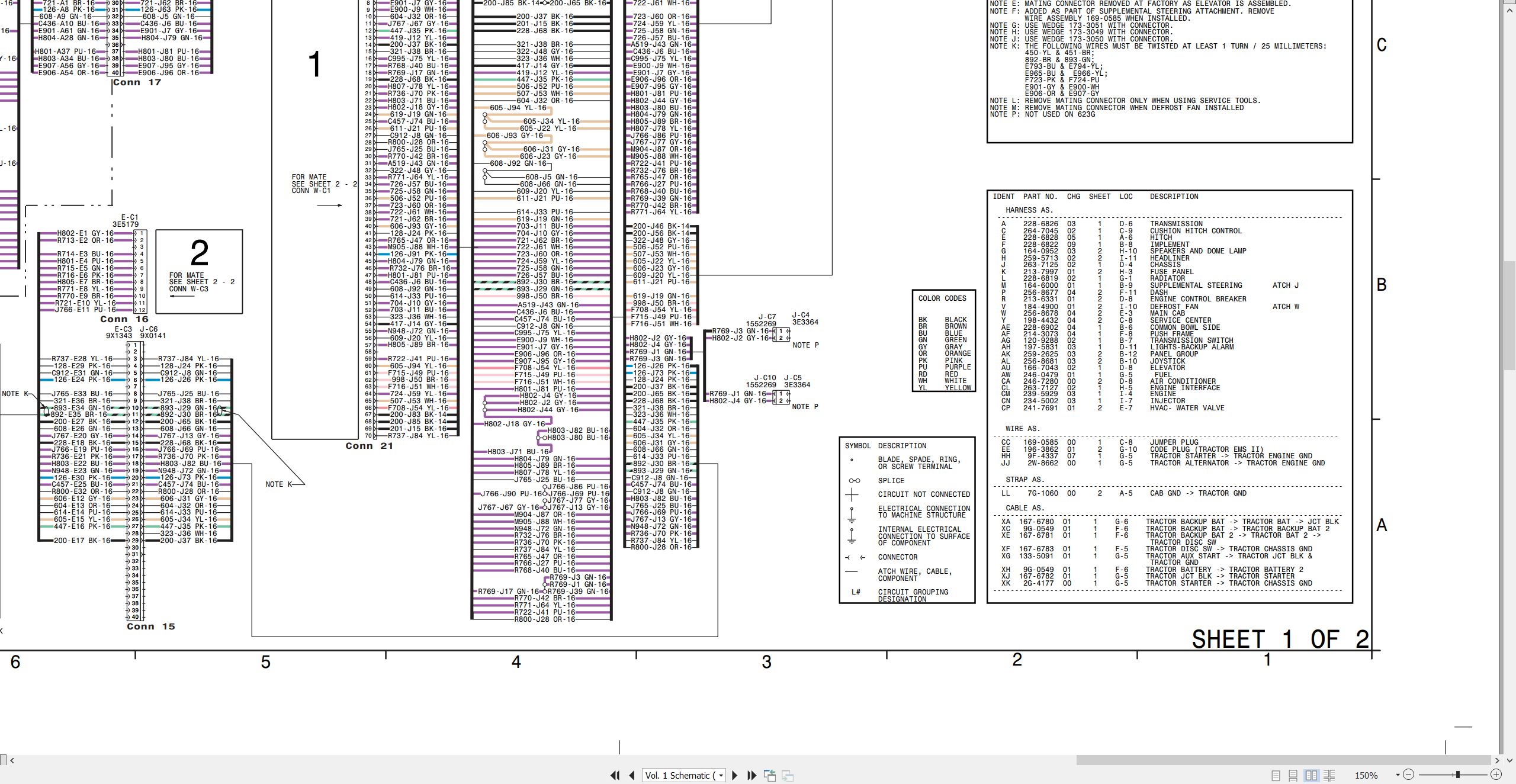Click 'FOR MATE SEE SHEET 2' text in box 1
This screenshot has width=1516, height=784.
point(324,184)
